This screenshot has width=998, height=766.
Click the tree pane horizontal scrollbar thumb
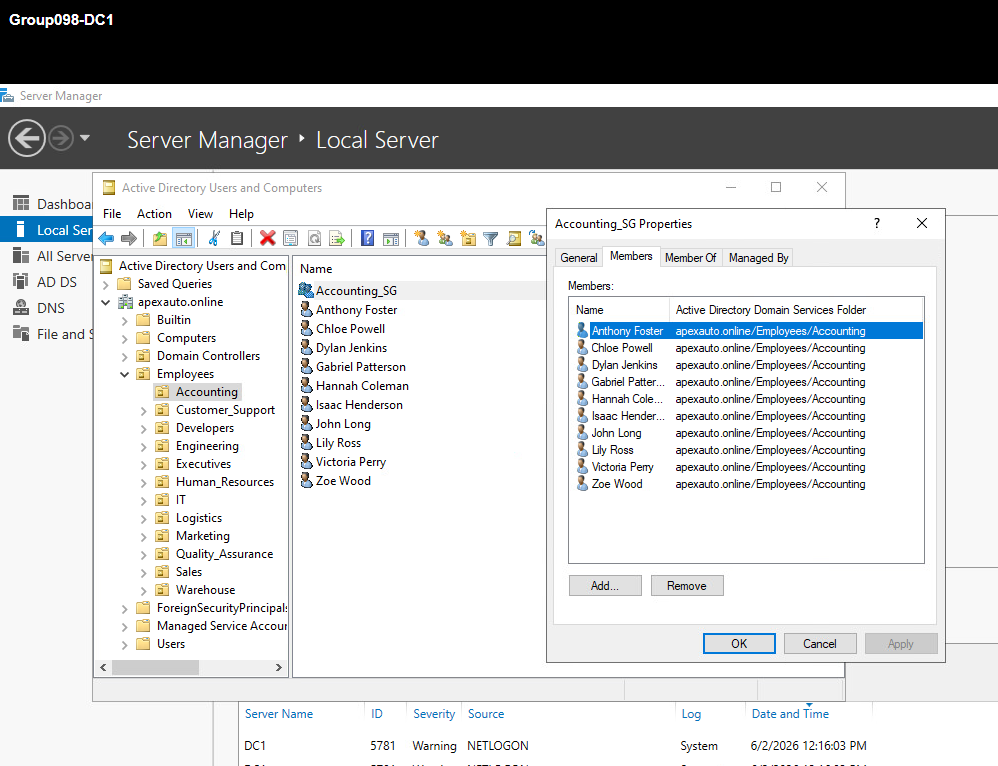(x=155, y=667)
